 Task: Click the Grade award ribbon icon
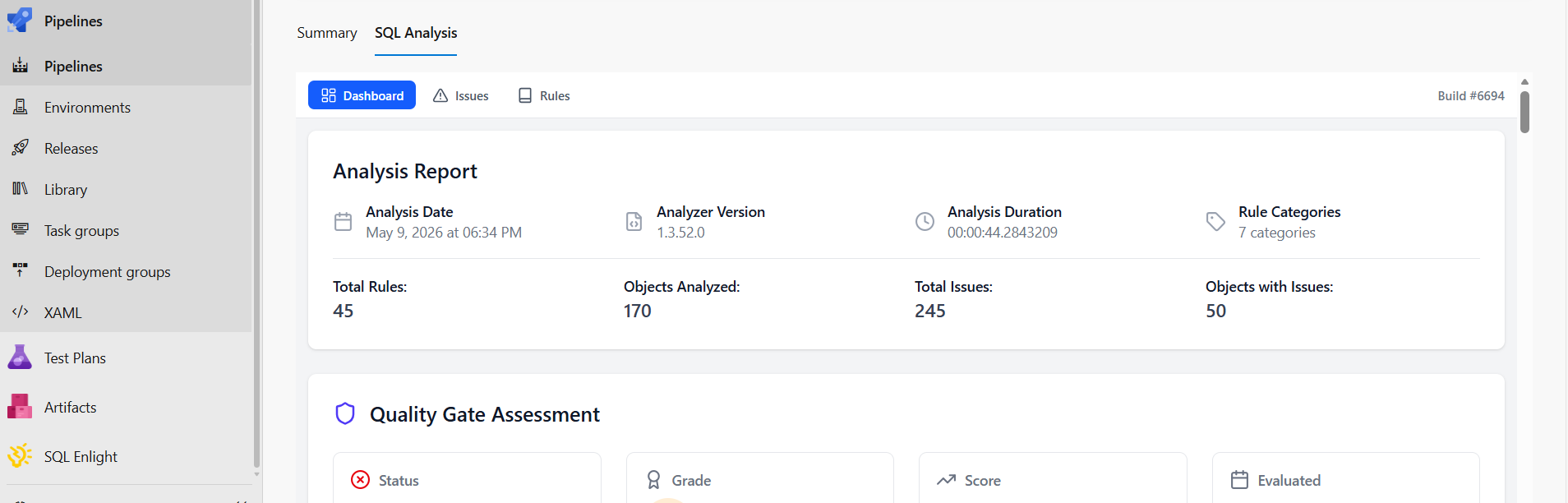(653, 480)
